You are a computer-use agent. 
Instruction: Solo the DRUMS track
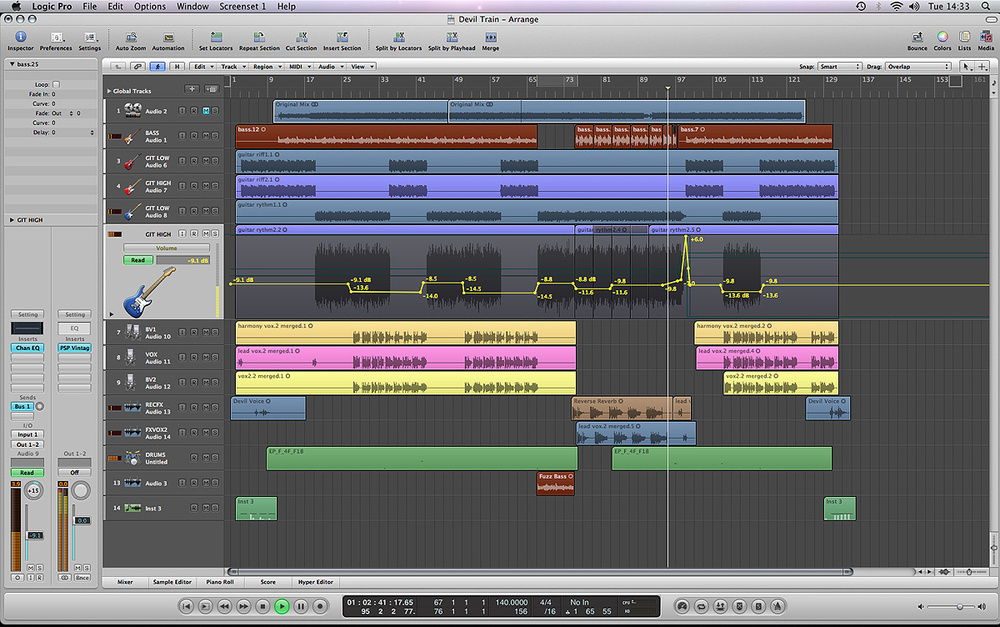click(215, 457)
